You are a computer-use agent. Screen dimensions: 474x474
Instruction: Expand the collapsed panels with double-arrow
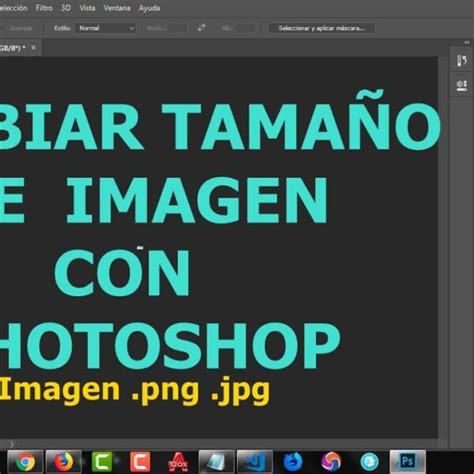pyautogui.click(x=466, y=42)
